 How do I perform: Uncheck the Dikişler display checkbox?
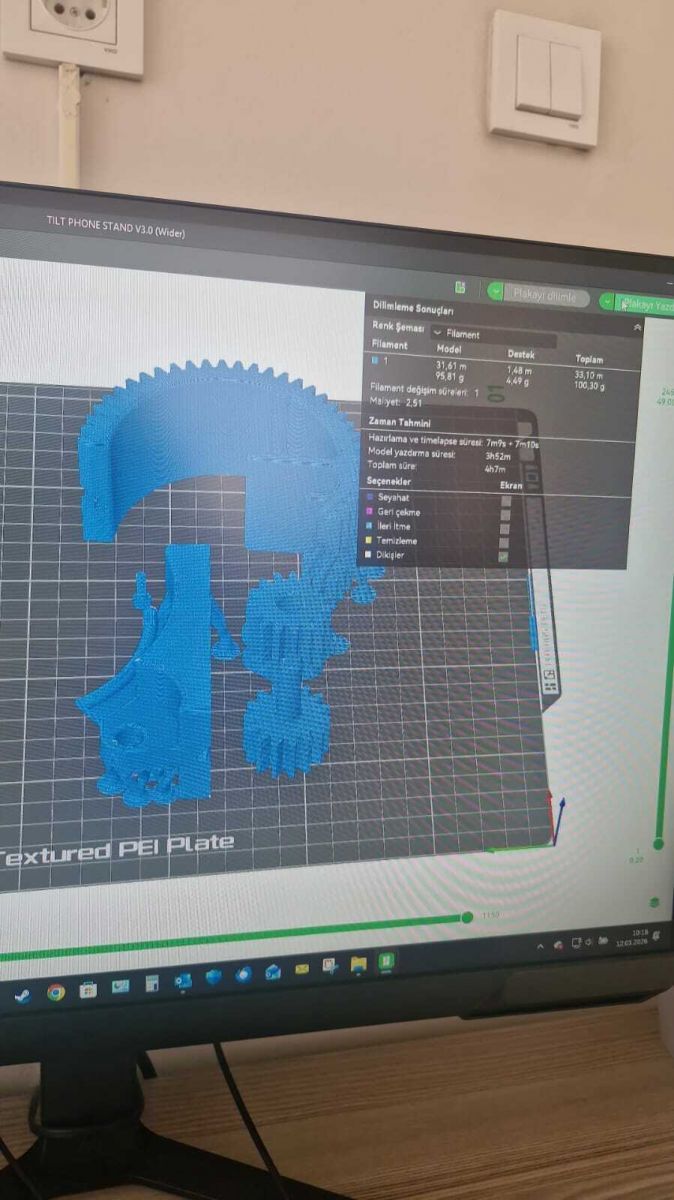pos(504,556)
